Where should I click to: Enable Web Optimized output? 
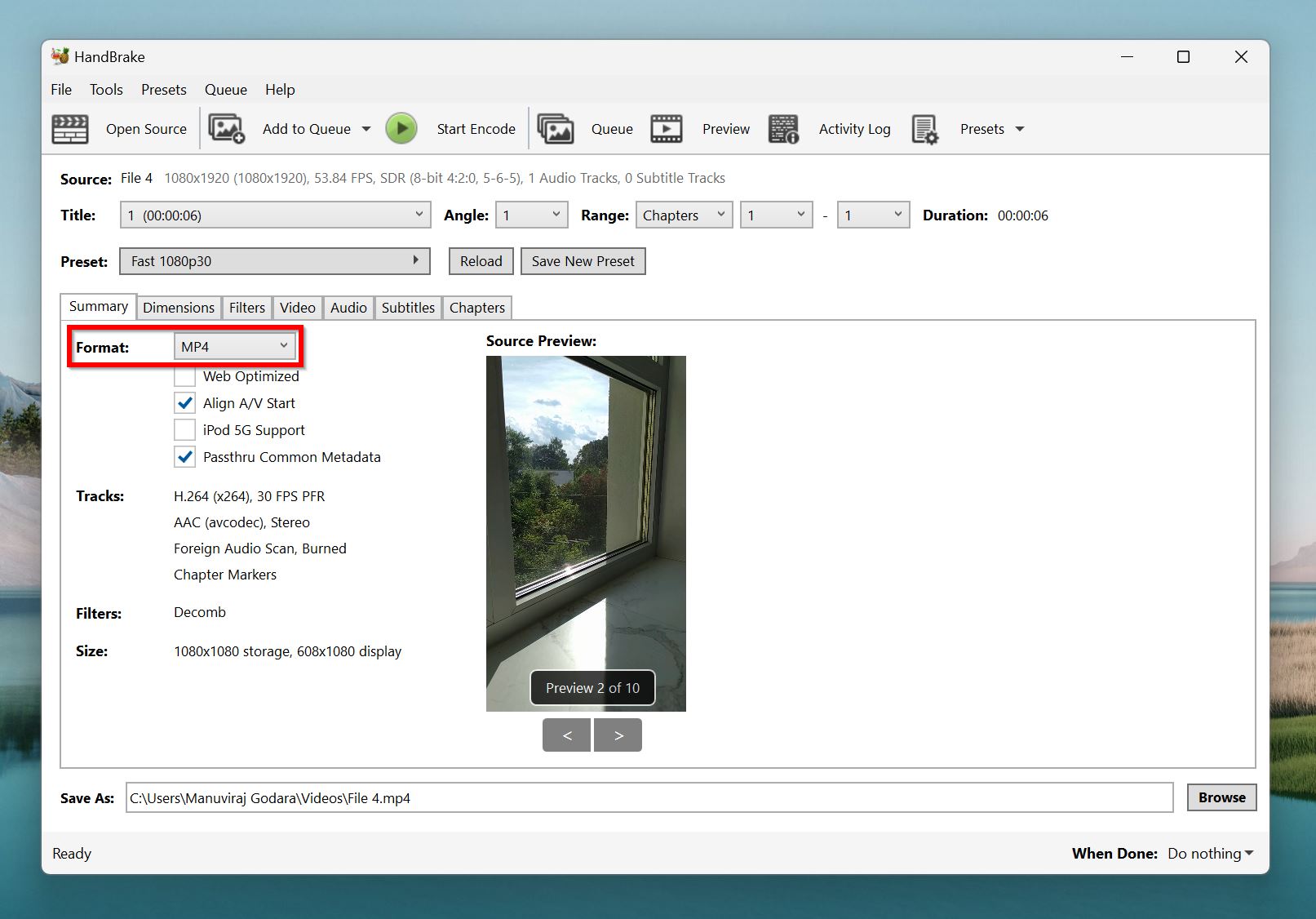(x=184, y=375)
